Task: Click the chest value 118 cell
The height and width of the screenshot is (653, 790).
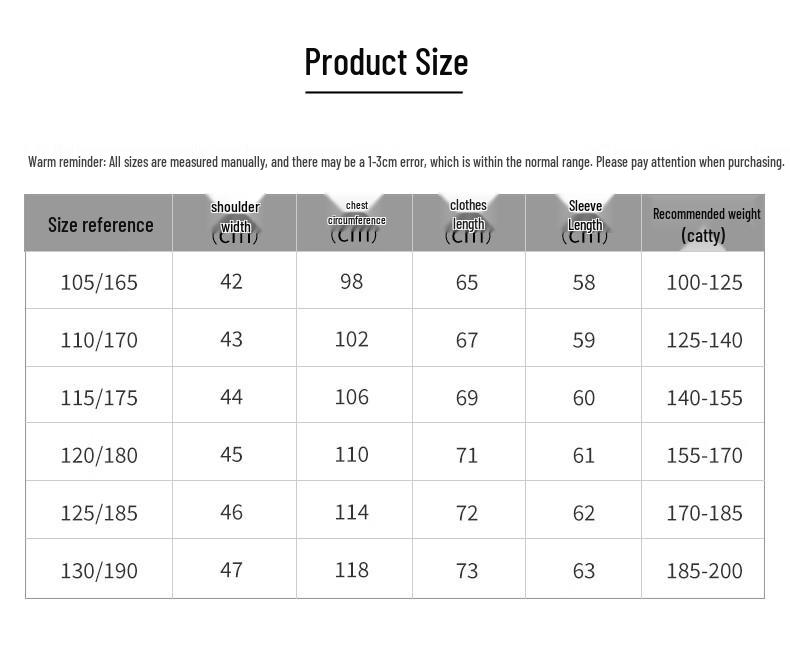Action: (x=352, y=570)
